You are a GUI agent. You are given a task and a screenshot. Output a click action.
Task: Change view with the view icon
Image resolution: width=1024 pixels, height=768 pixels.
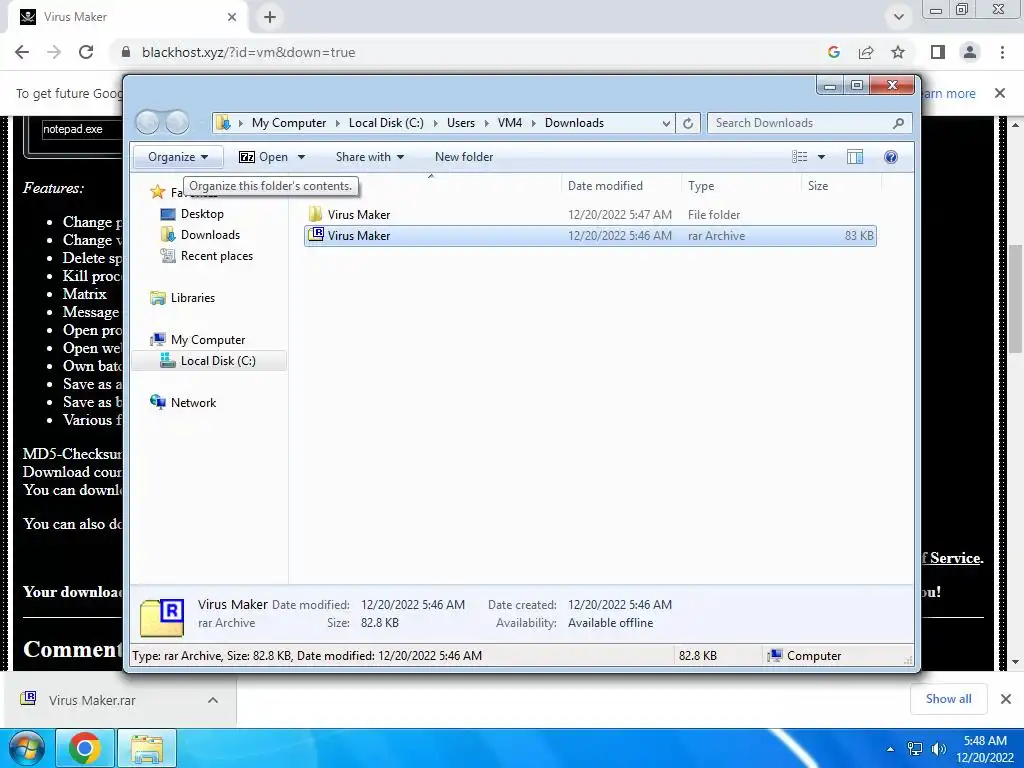click(x=799, y=157)
